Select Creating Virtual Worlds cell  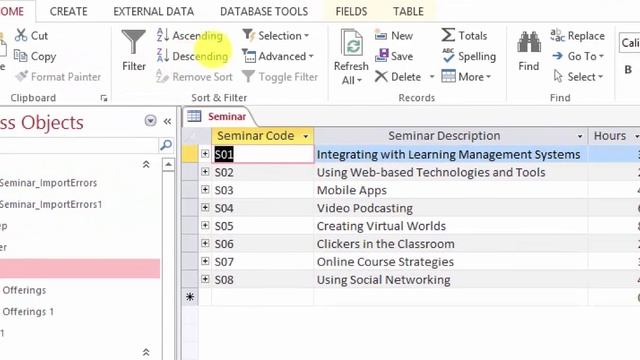(x=451, y=226)
